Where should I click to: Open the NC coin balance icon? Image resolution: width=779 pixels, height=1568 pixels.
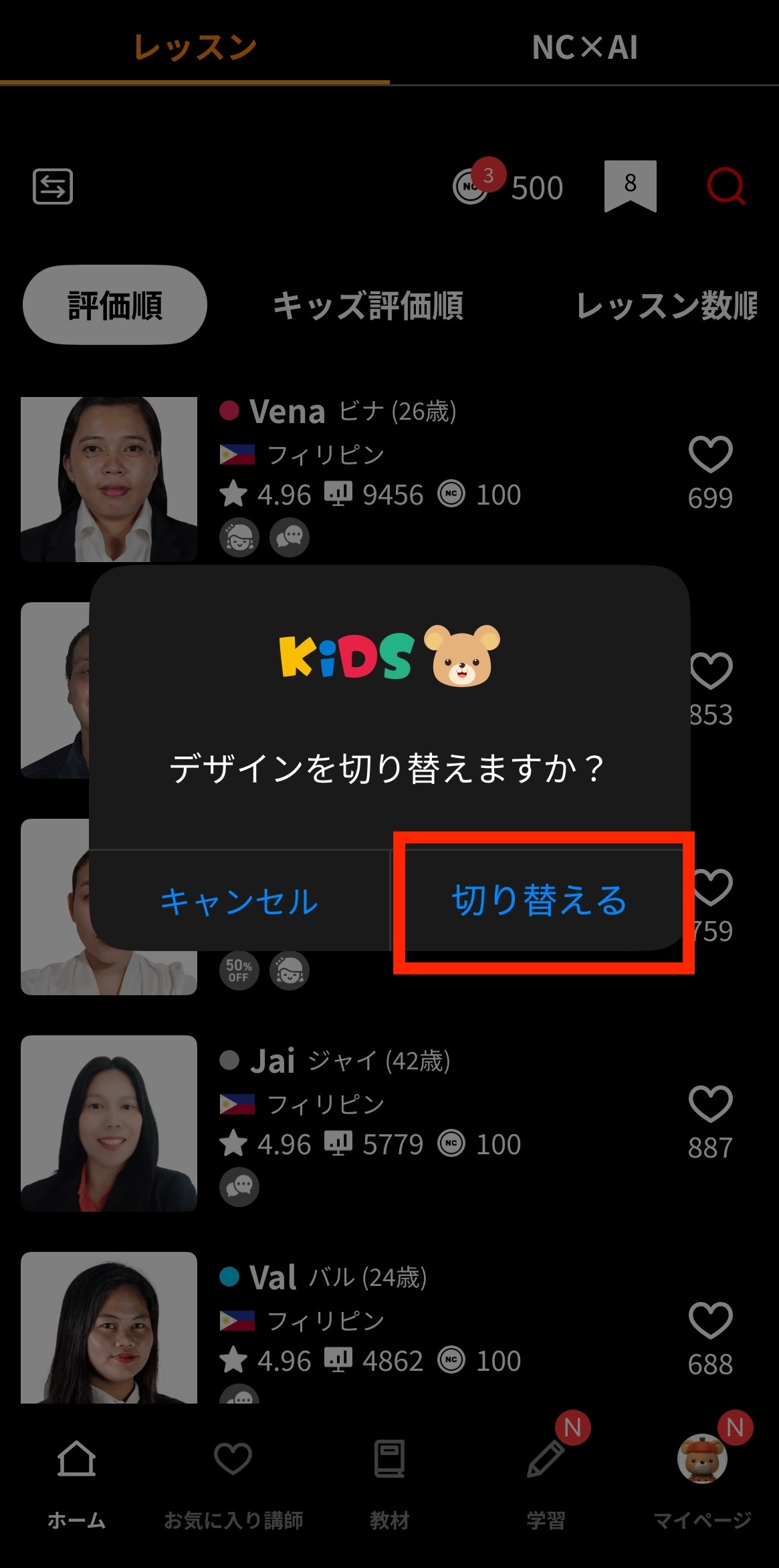point(471,186)
